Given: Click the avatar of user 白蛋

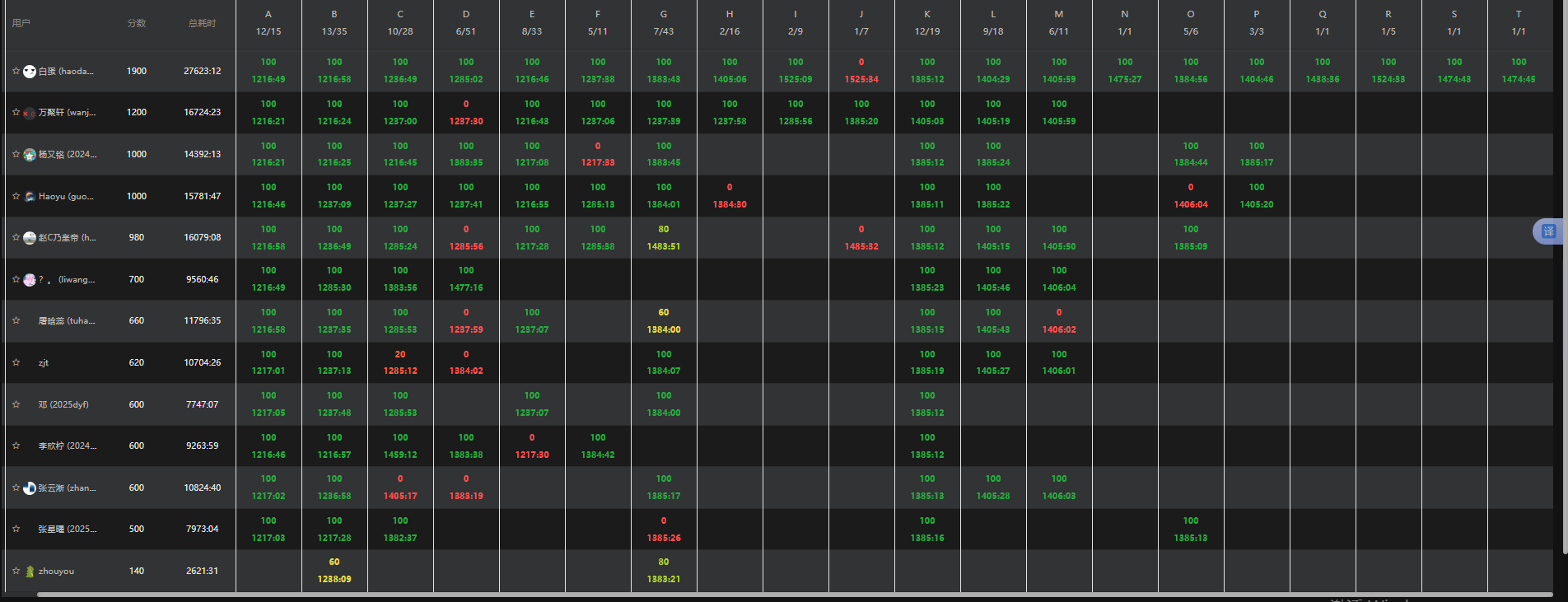Looking at the screenshot, I should click(x=30, y=72).
